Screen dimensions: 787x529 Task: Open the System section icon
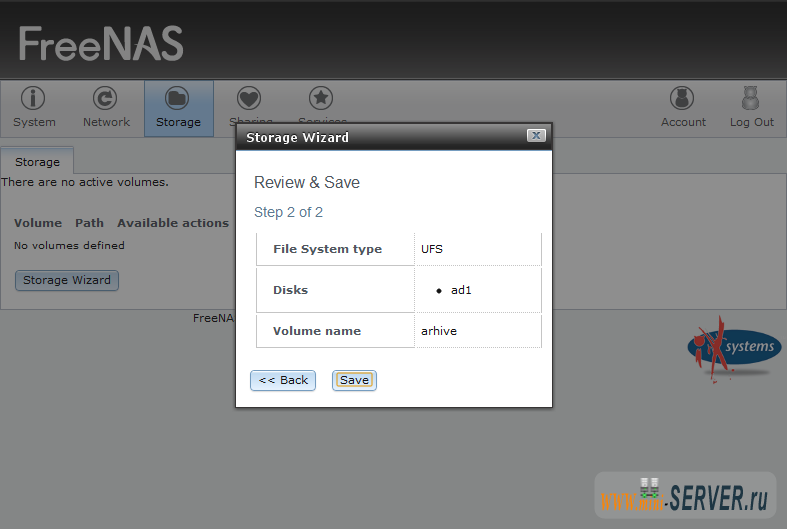34,98
